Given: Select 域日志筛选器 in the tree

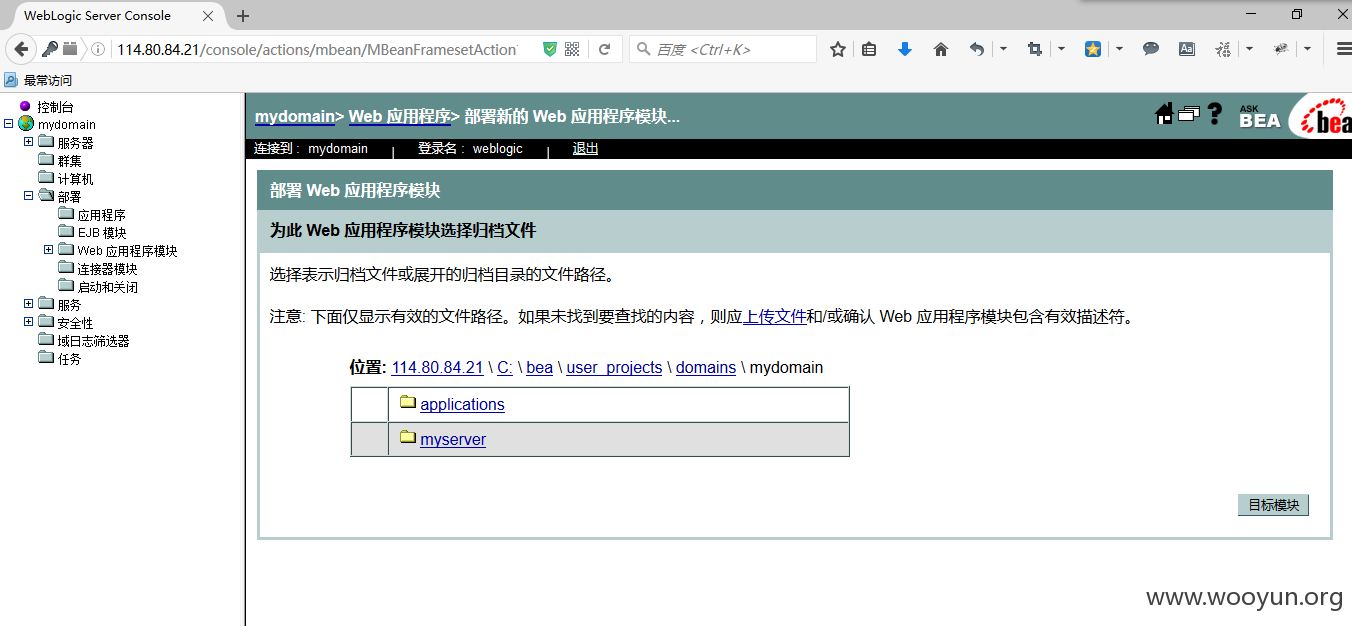Looking at the screenshot, I should coord(93,341).
